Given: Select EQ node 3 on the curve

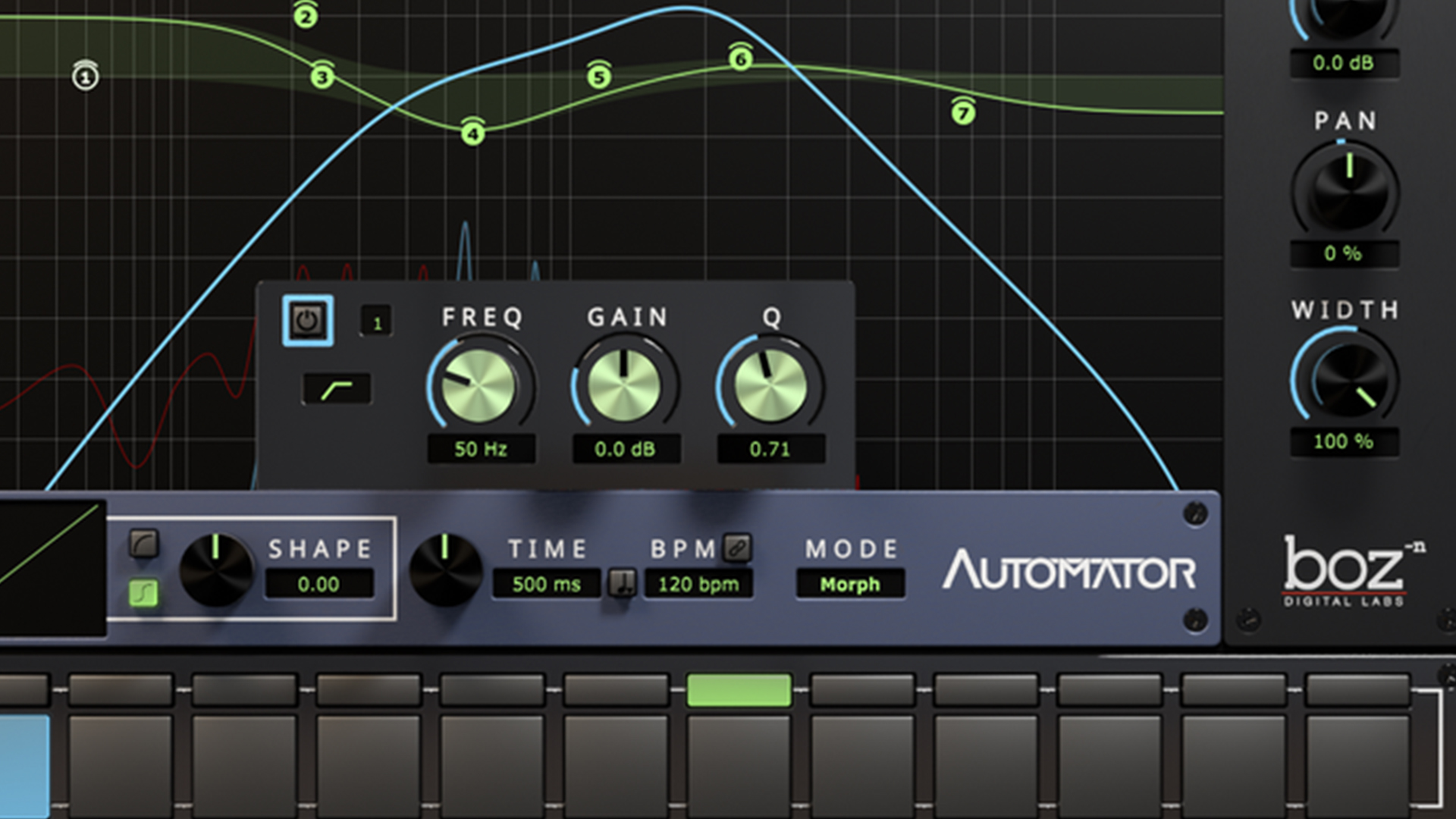Looking at the screenshot, I should tap(323, 76).
